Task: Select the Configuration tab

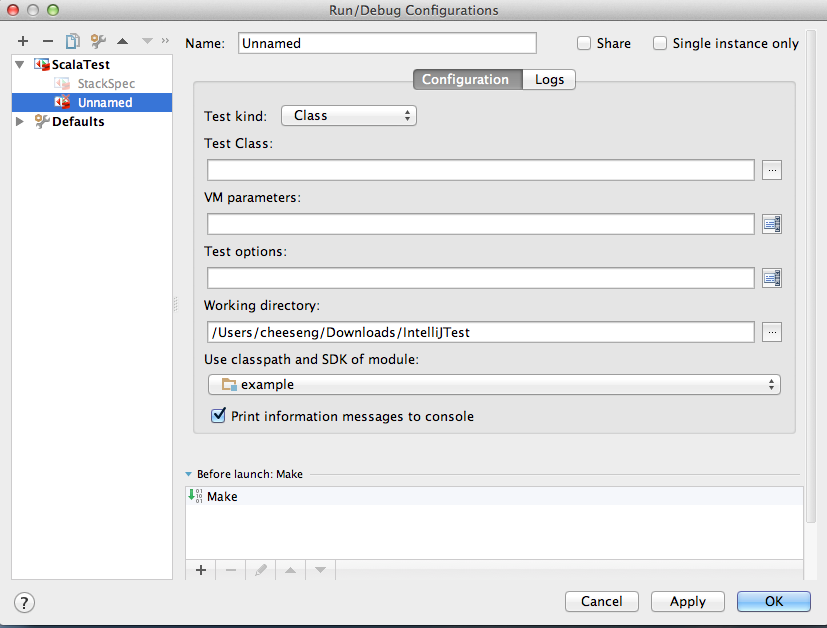Action: pos(466,79)
